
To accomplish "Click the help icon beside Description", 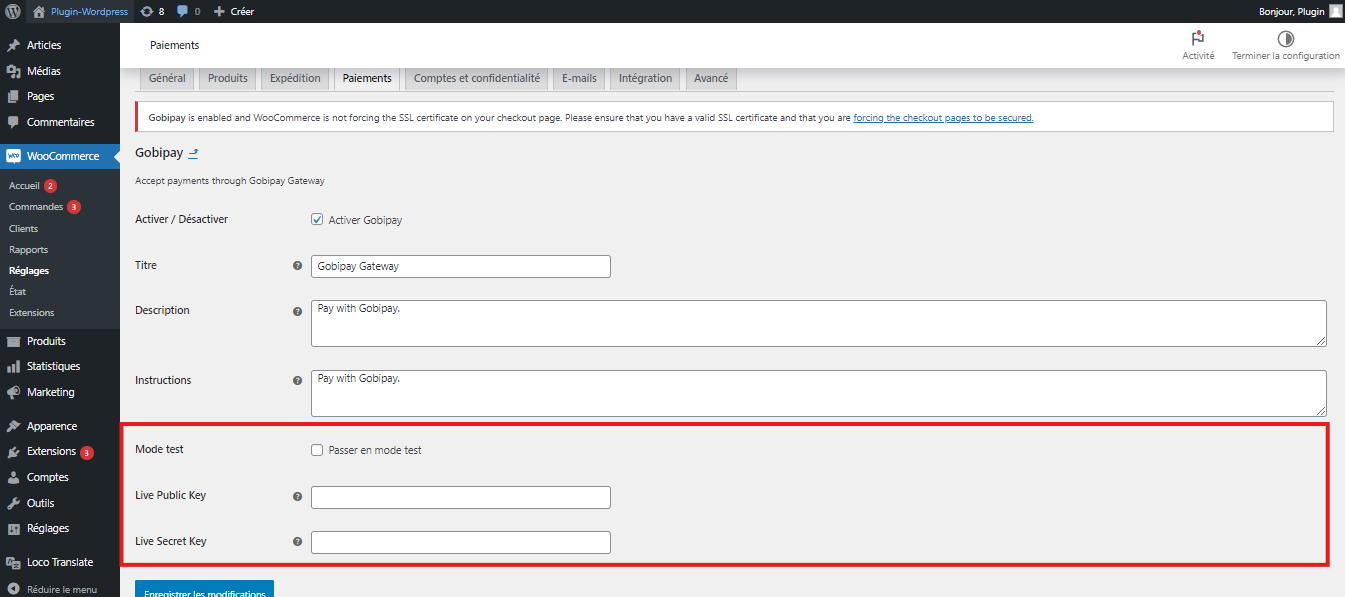I will click(x=297, y=311).
